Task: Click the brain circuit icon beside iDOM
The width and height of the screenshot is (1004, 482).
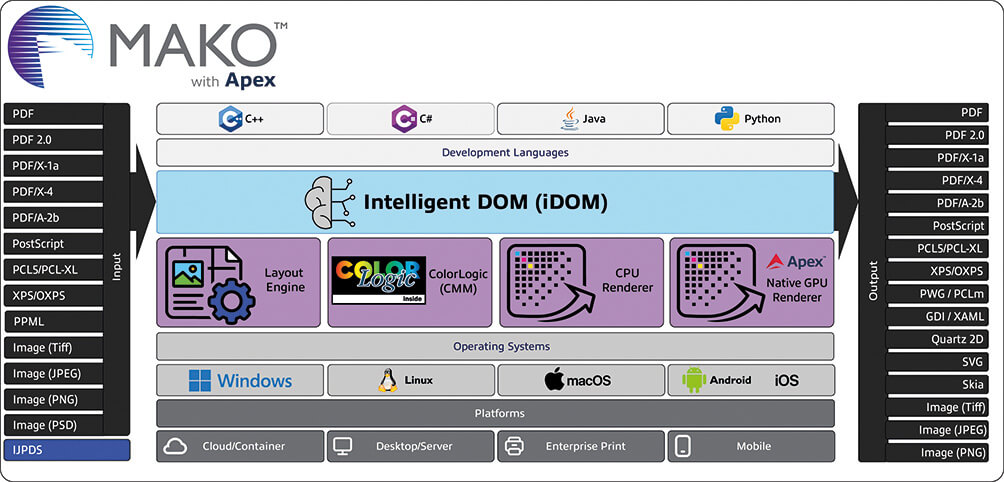Action: (330, 202)
